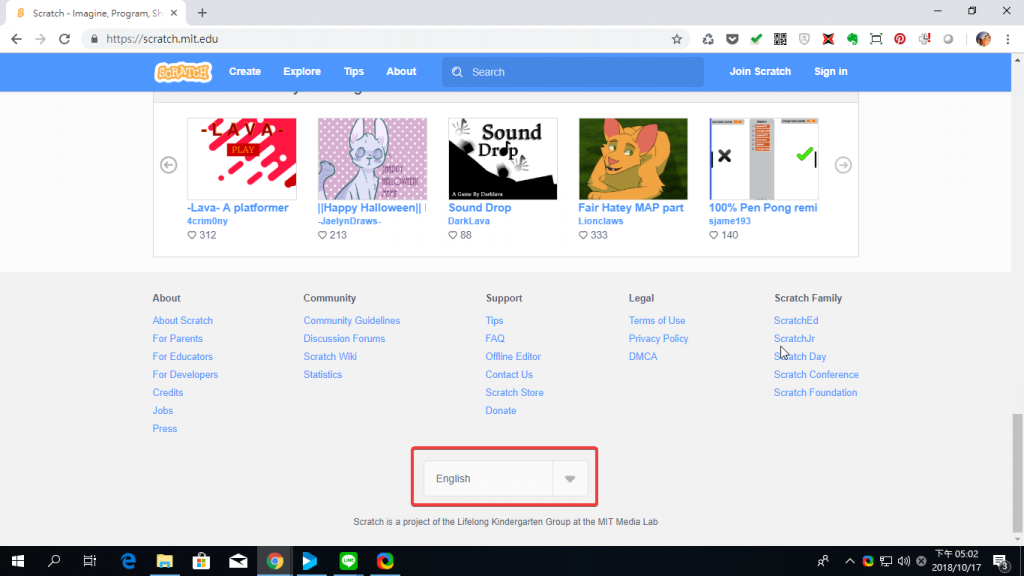Viewport: 1024px width, 576px height.
Task: Click the browser address bar URL
Action: pyautogui.click(x=162, y=39)
